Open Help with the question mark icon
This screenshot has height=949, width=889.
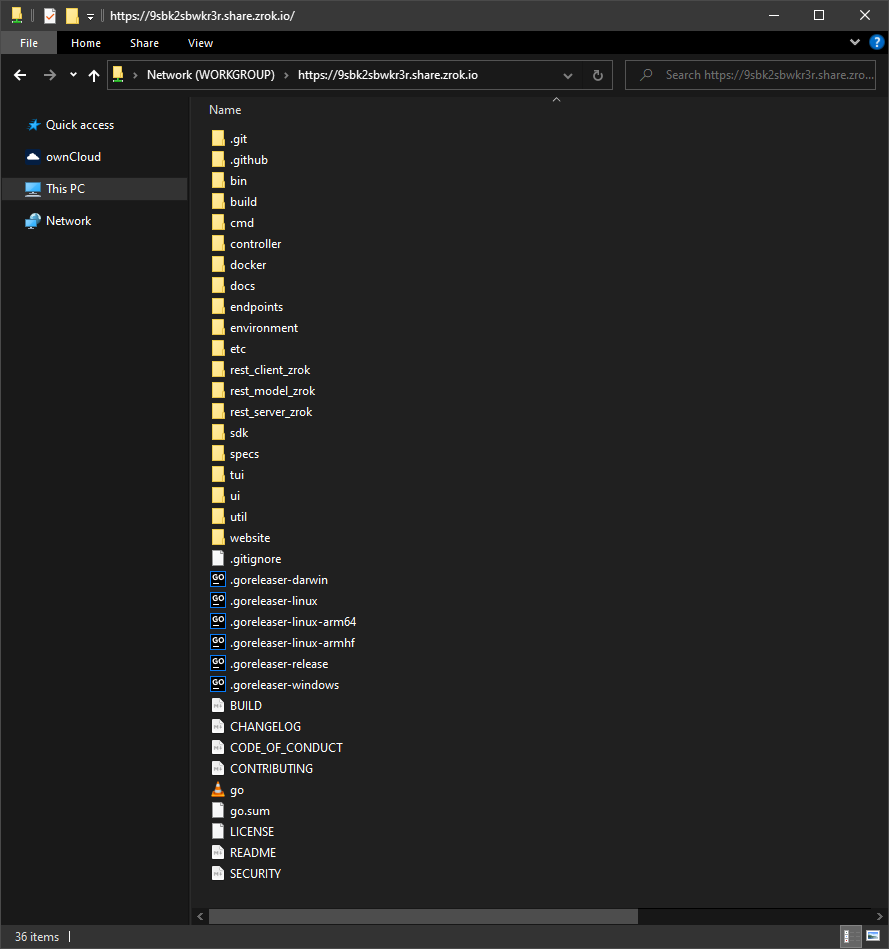(x=876, y=42)
